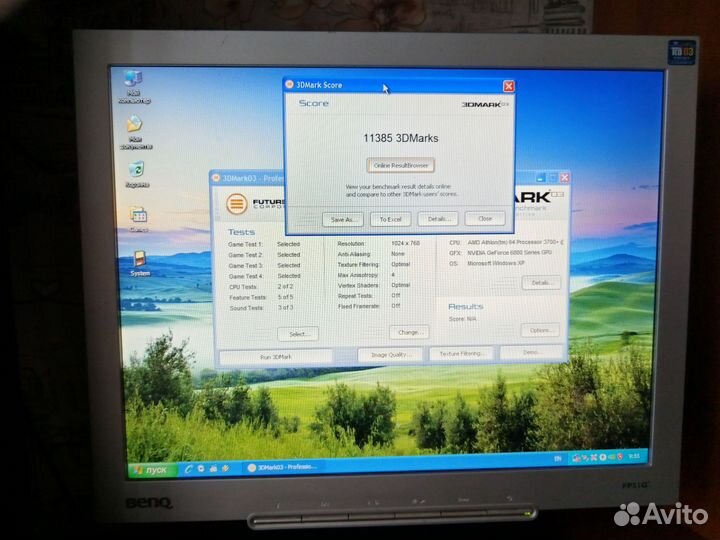Export the score with To Excel button

click(x=390, y=219)
